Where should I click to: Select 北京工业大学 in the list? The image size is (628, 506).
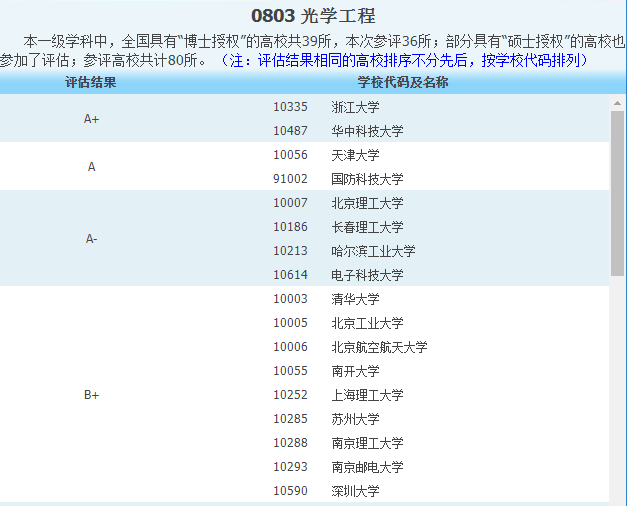tap(367, 323)
